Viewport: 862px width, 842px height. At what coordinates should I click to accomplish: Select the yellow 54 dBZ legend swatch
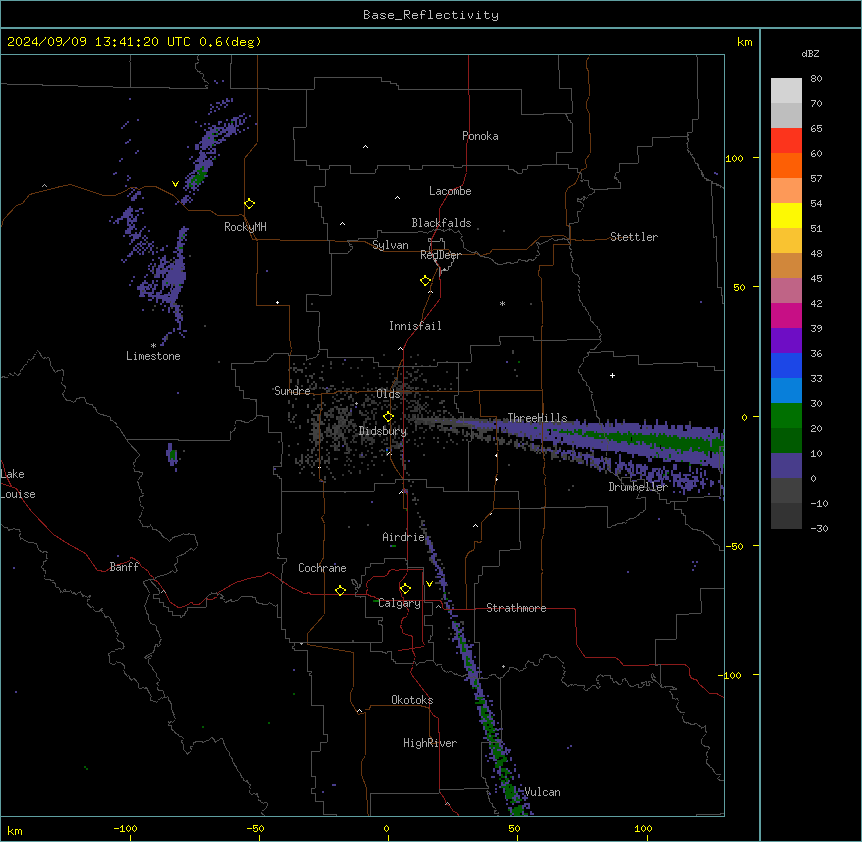(x=786, y=215)
